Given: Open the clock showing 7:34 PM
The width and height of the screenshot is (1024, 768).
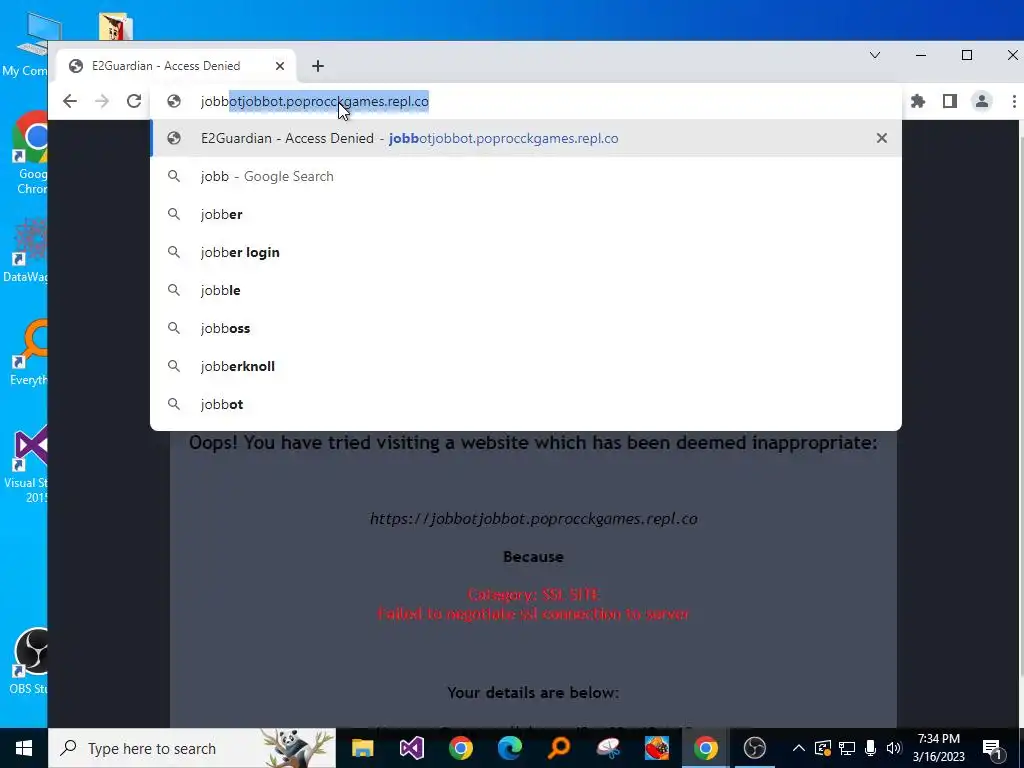Looking at the screenshot, I should (x=938, y=748).
